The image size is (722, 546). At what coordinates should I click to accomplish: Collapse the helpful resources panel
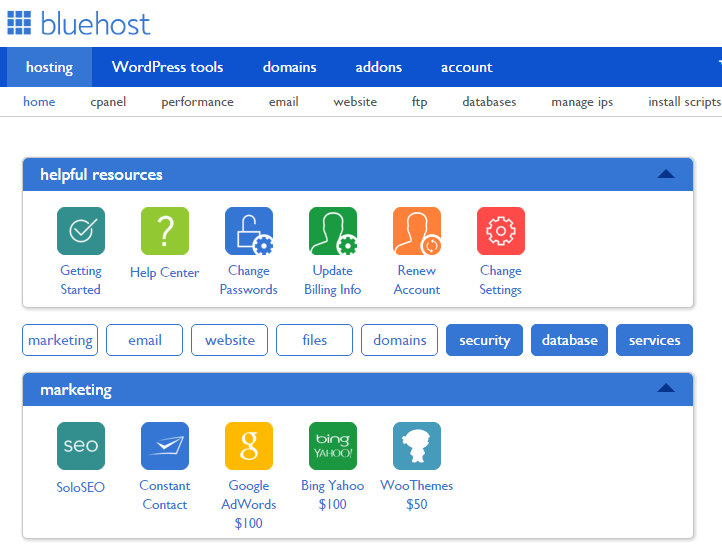click(x=666, y=174)
